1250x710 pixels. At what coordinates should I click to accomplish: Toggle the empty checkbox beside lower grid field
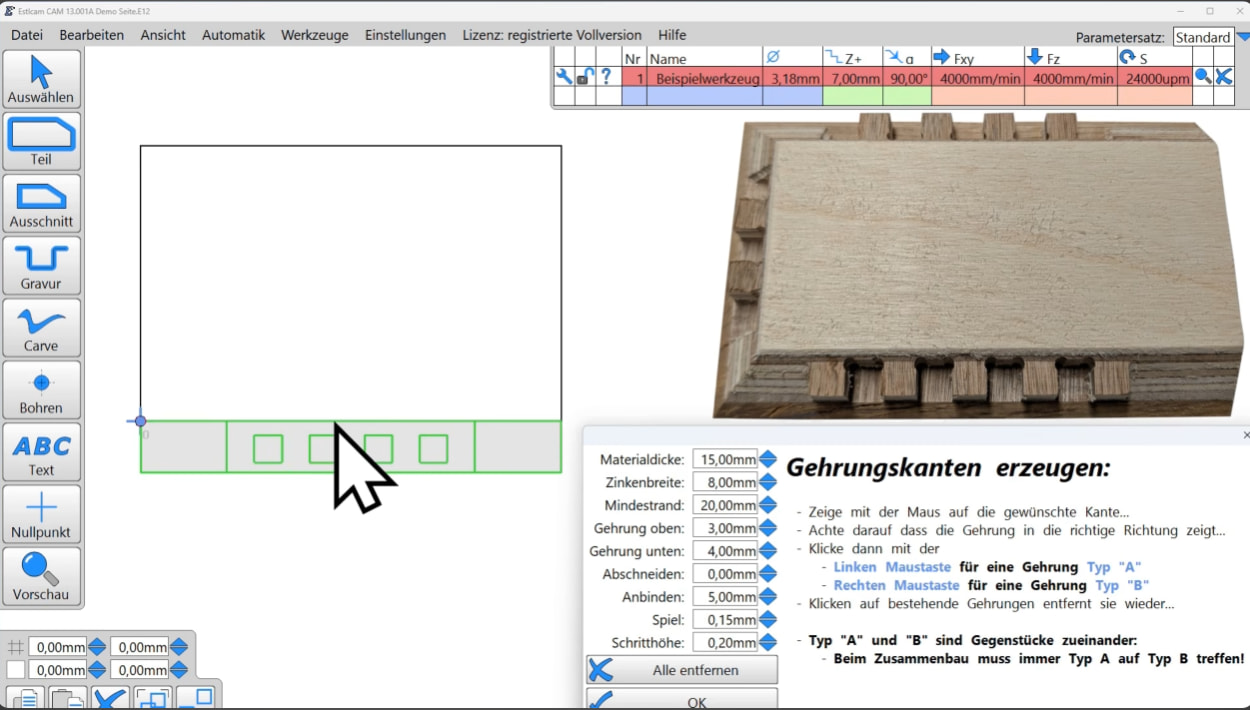[x=16, y=670]
